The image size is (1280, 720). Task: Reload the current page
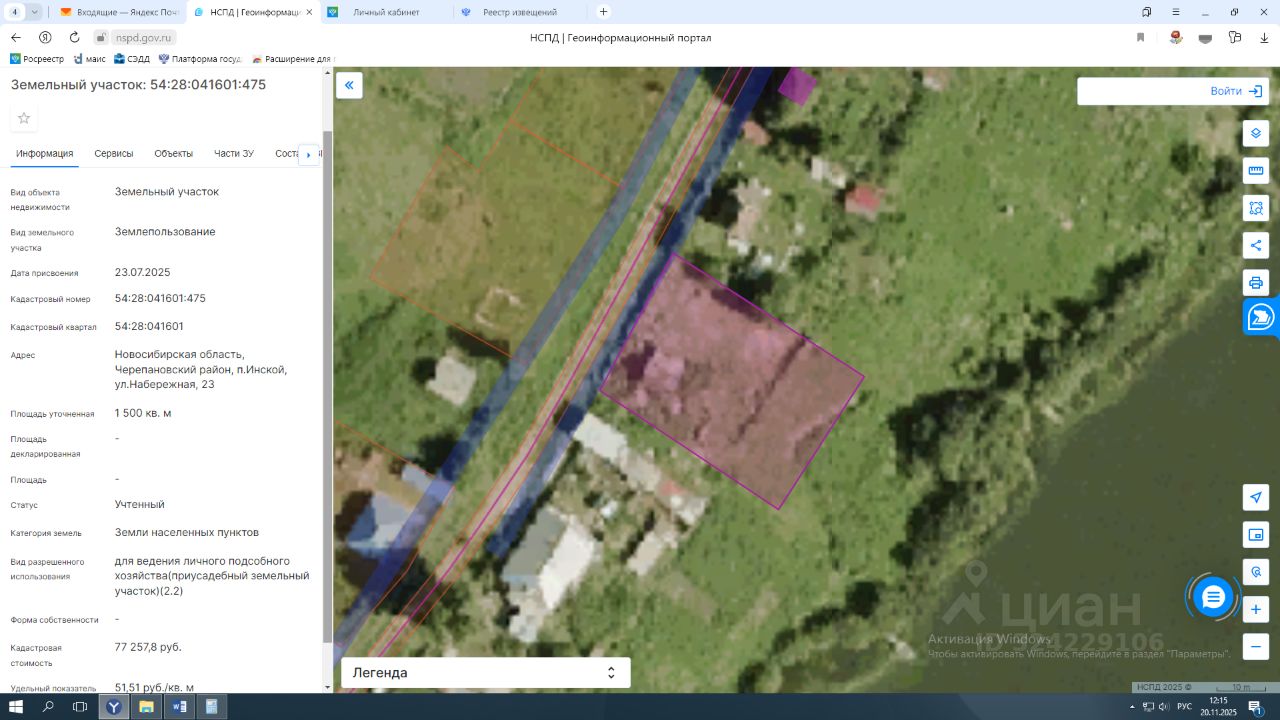click(x=74, y=37)
